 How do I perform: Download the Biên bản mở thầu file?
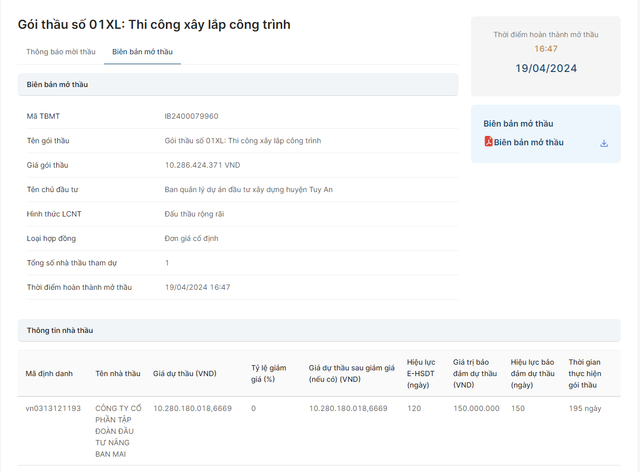pyautogui.click(x=604, y=143)
